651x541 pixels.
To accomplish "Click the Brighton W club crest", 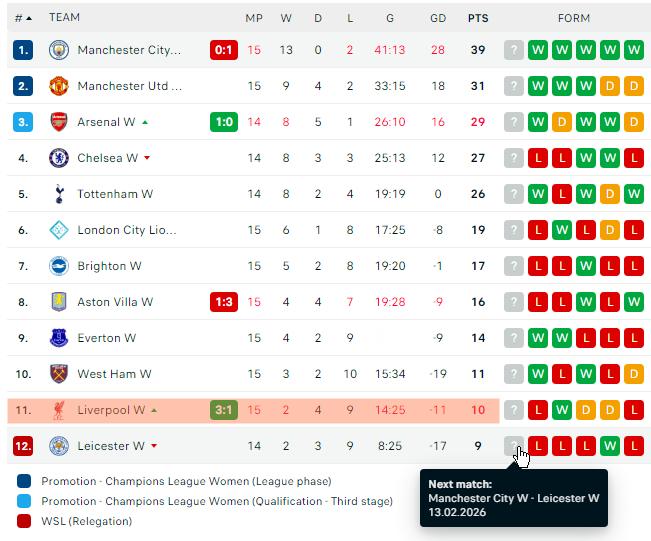I will [x=59, y=266].
